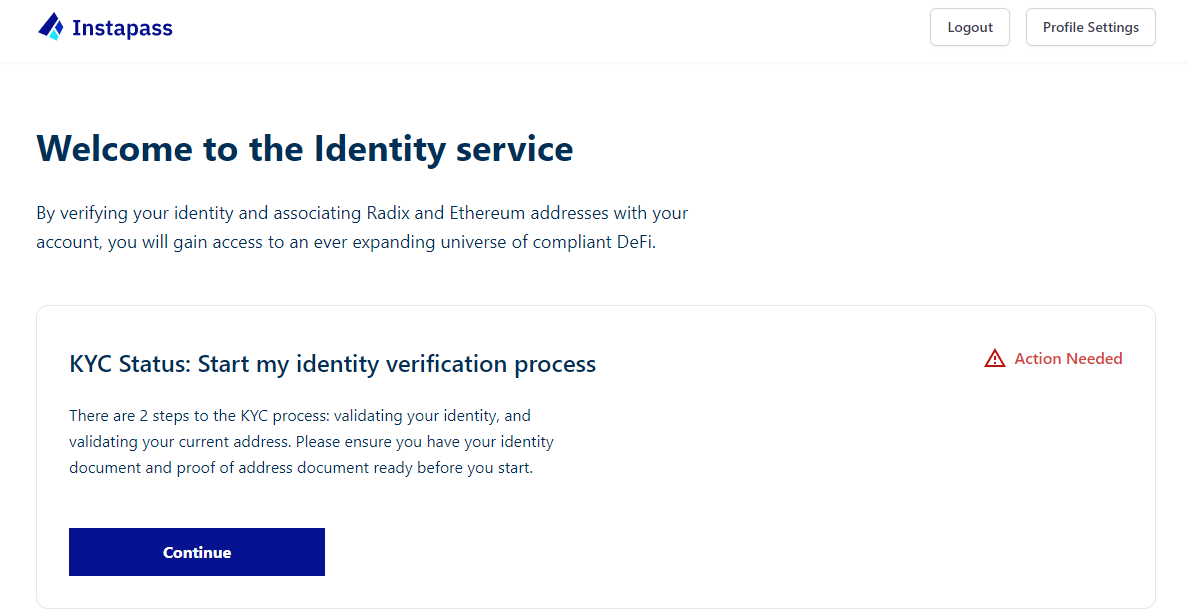Image resolution: width=1188 pixels, height=614 pixels.
Task: Click the word DeFi ending the intro paragraph
Action: 635,242
